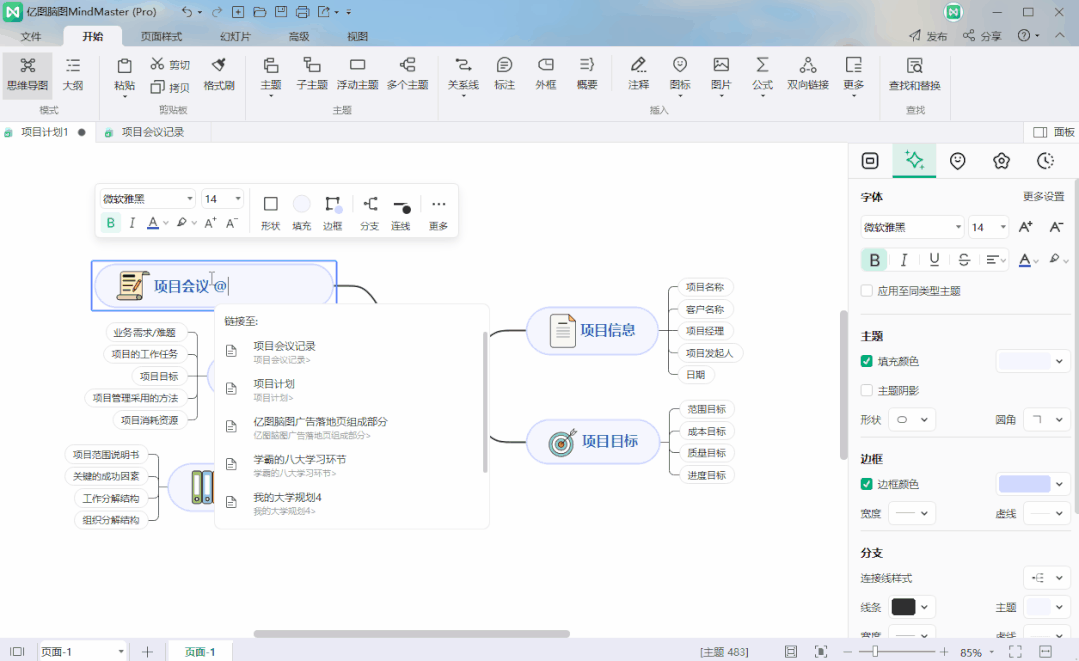The image size is (1079, 661).
Task: Click the zoom slider handle
Action: pyautogui.click(x=875, y=651)
